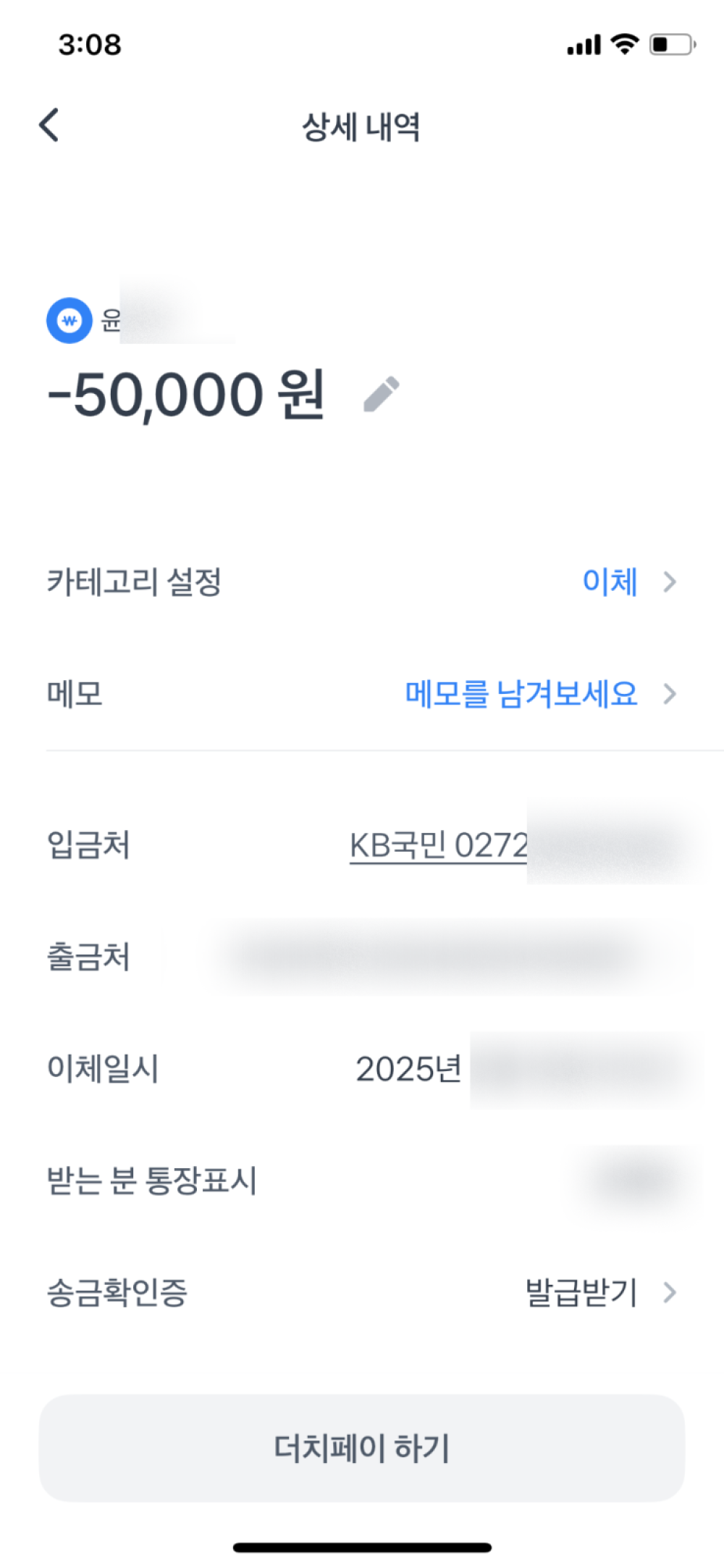
Task: Tap the -50,000 원 amount text
Action: click(186, 395)
